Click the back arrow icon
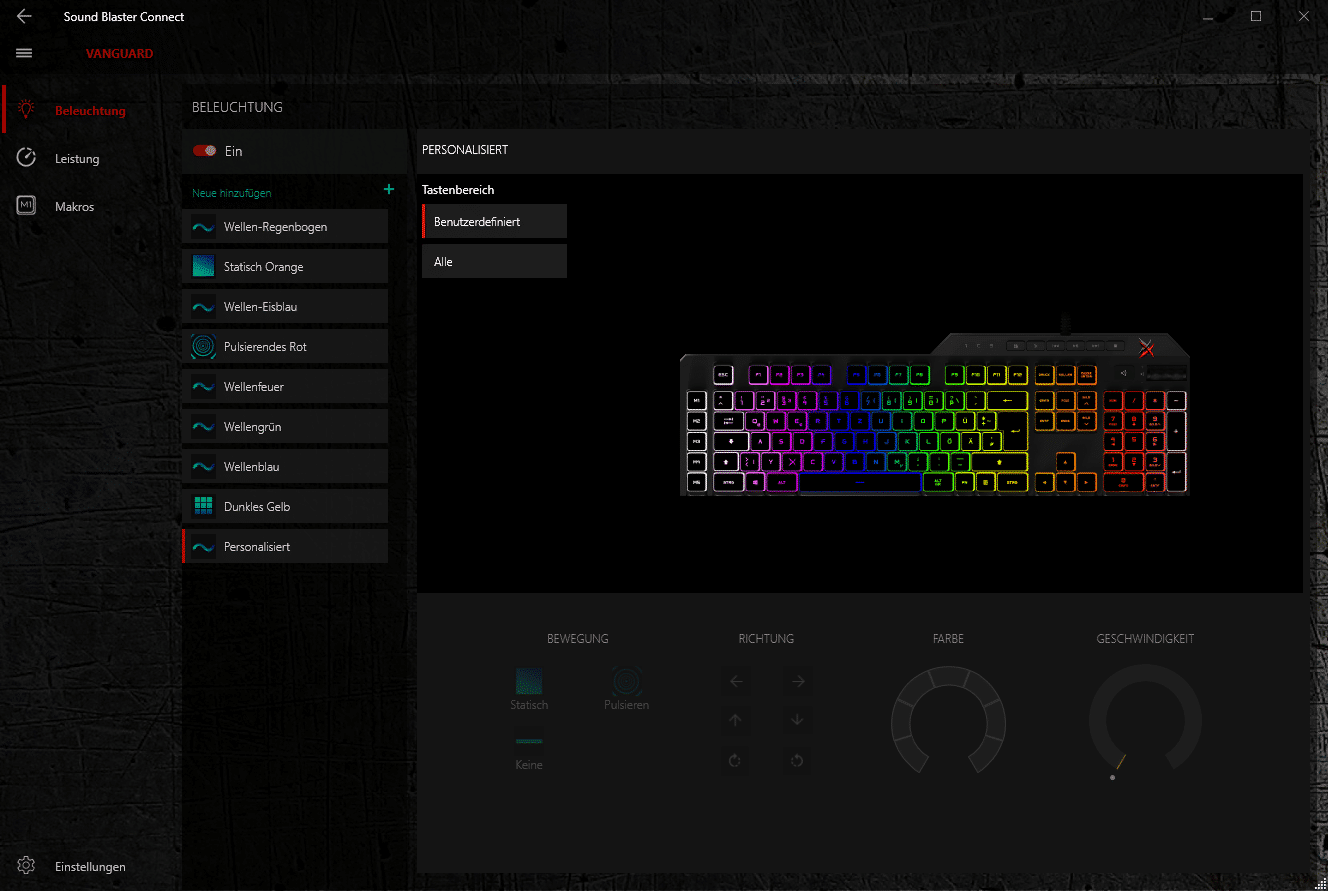Image resolution: width=1328 pixels, height=891 pixels. tap(24, 16)
